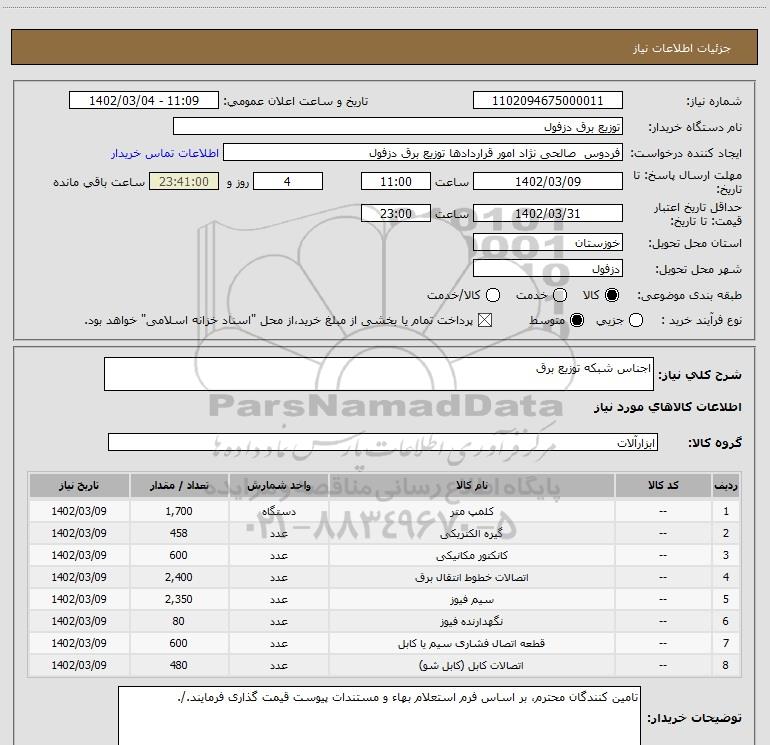
Task: Click the delivery city field دزفول
Action: point(548,269)
